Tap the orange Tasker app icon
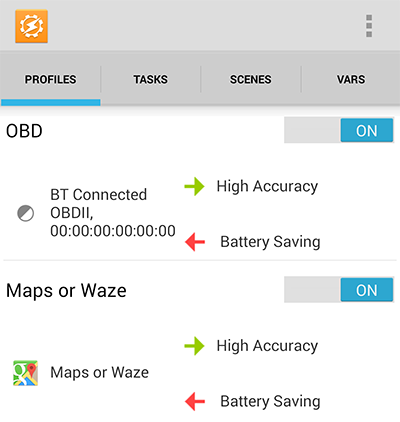 [x=31, y=26]
